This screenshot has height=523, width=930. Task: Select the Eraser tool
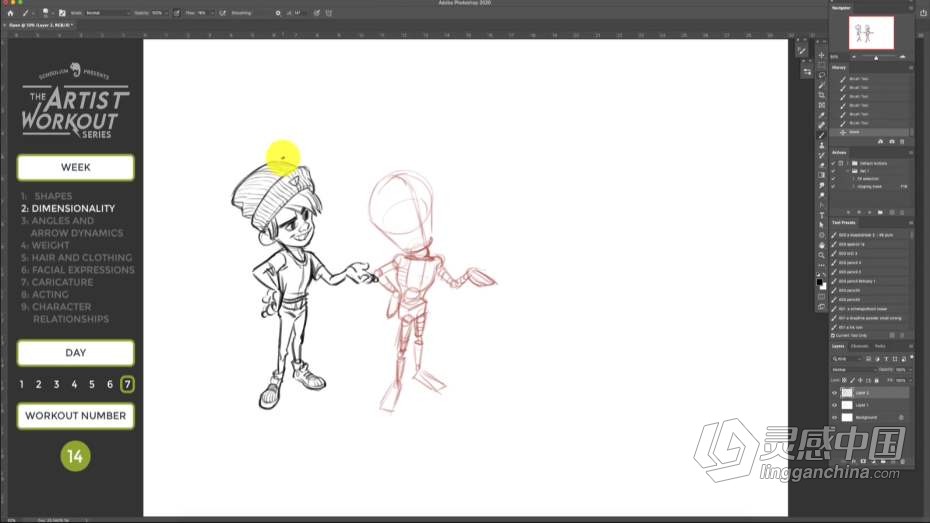coord(821,165)
